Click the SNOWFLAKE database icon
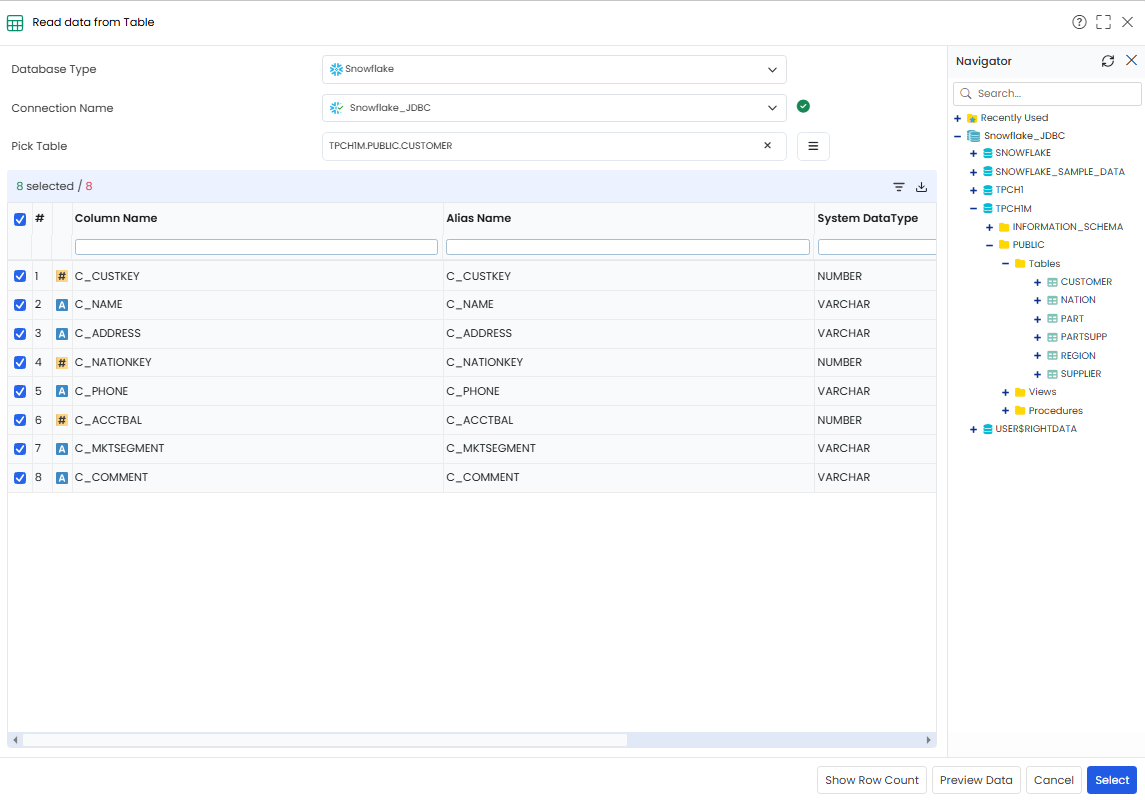Viewport: 1145px width, 800px height. tap(987, 153)
